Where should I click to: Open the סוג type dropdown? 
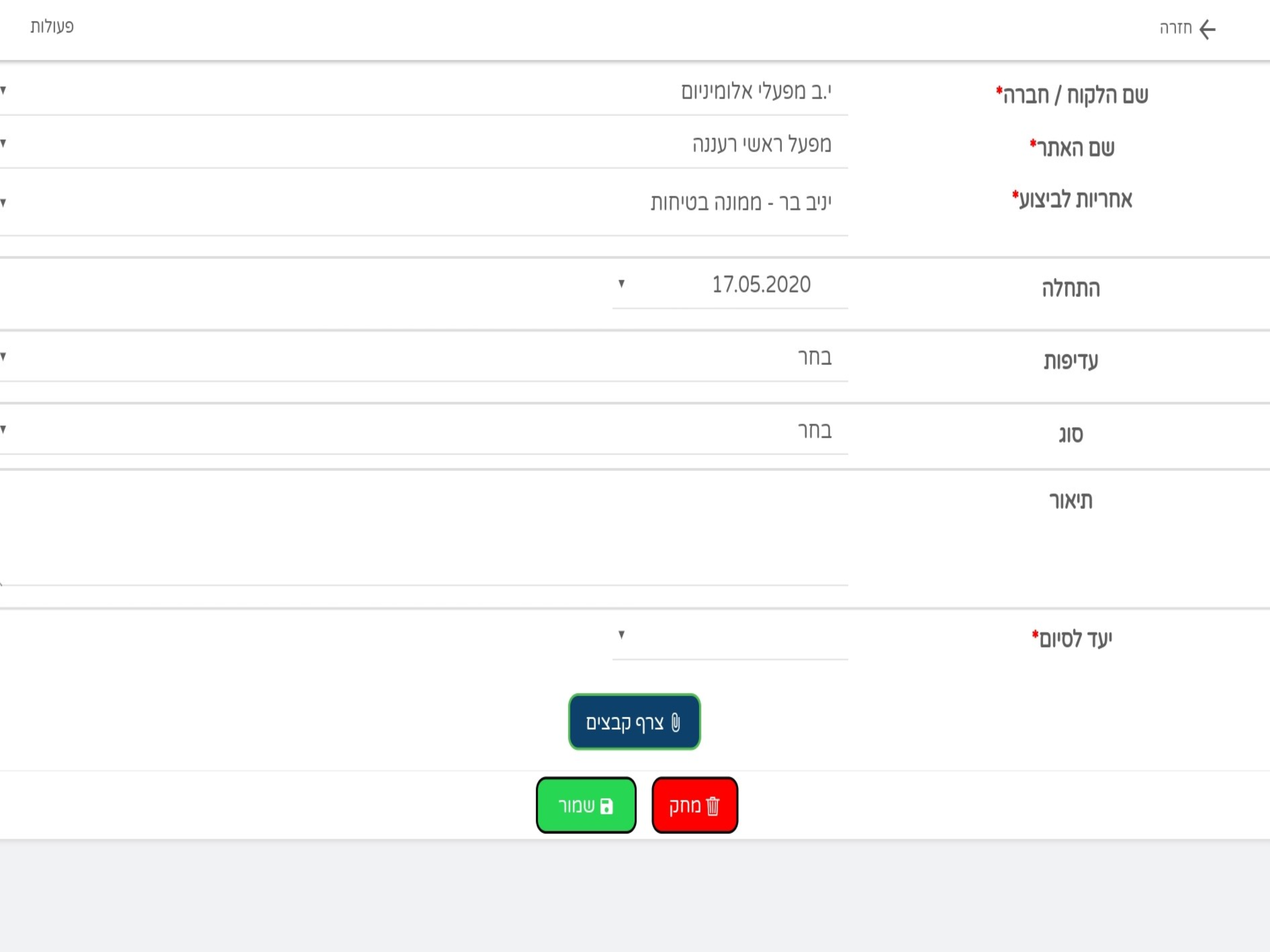click(x=423, y=431)
